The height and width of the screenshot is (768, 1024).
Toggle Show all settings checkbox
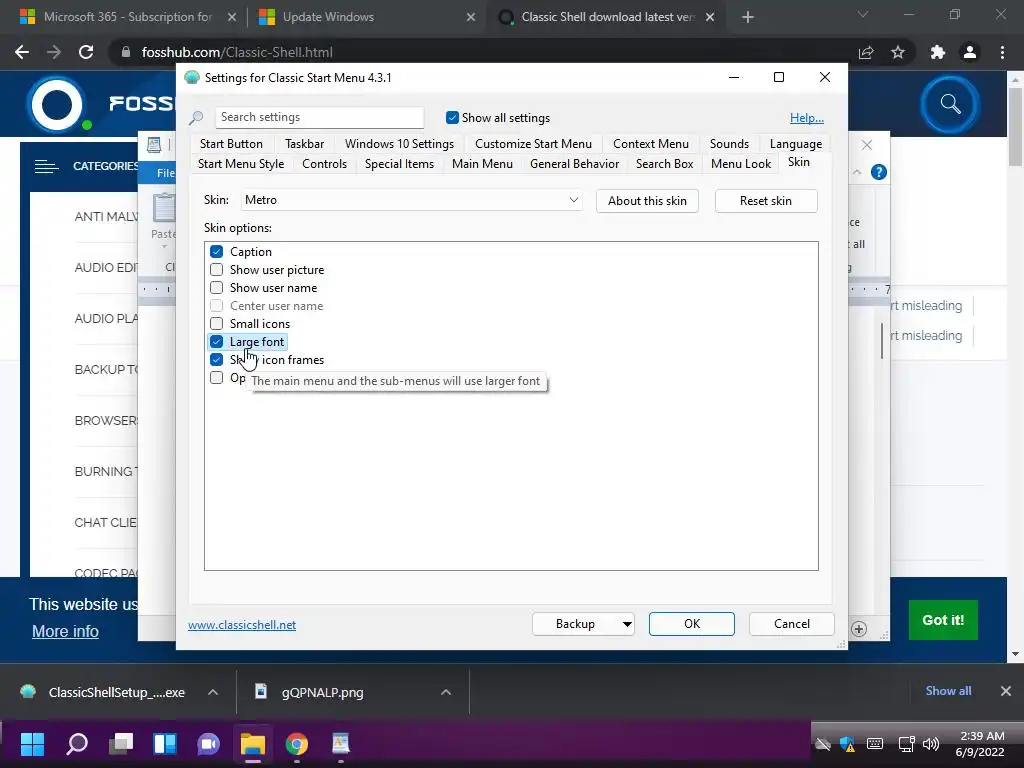[452, 118]
